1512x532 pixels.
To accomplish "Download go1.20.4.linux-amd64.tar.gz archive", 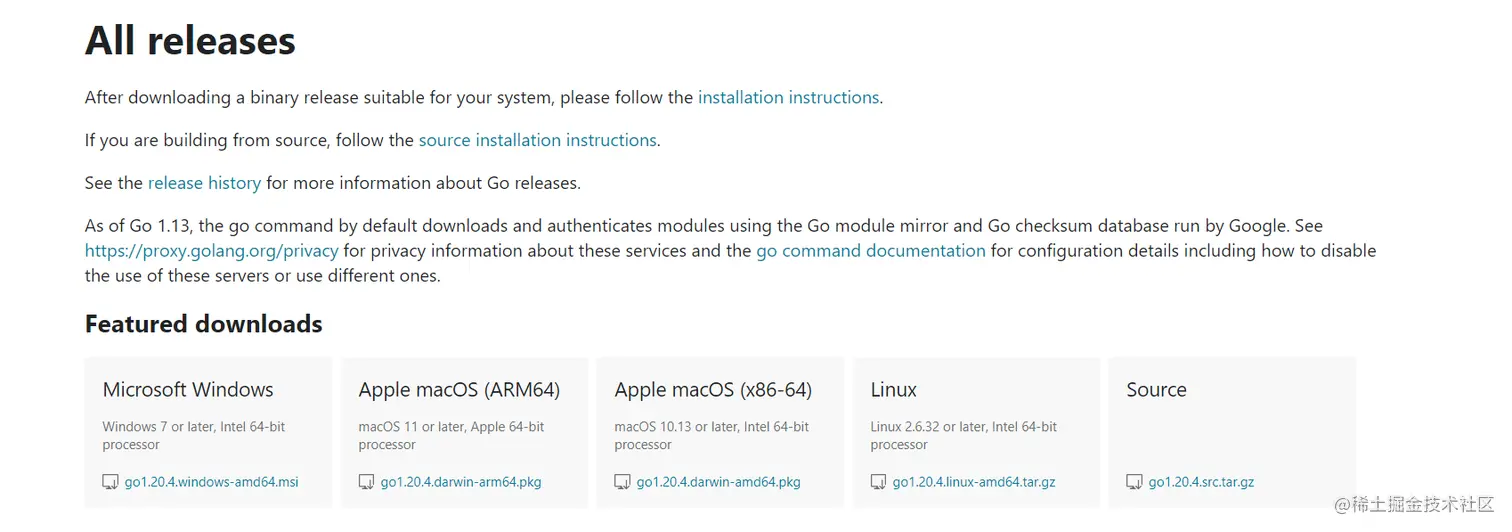I will [x=973, y=482].
